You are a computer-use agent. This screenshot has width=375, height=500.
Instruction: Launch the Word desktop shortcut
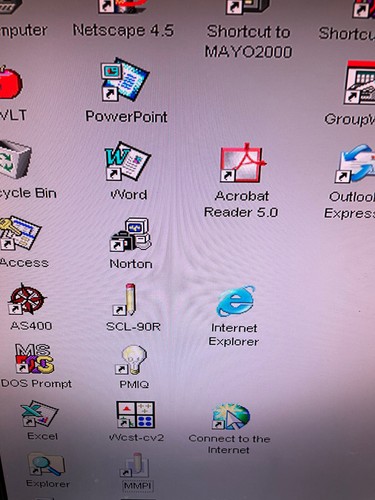[127, 161]
